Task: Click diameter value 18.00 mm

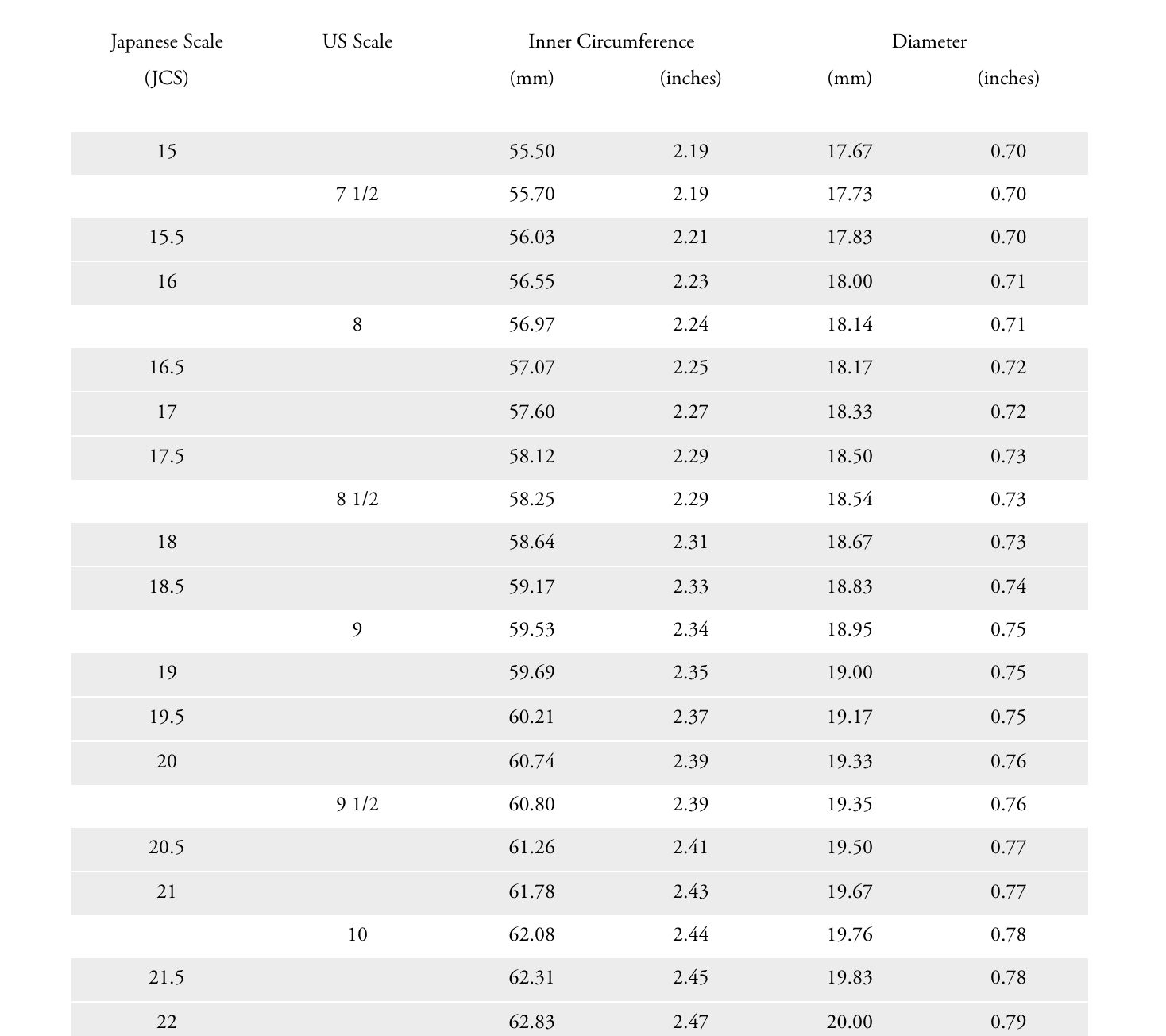Action: pos(849,282)
